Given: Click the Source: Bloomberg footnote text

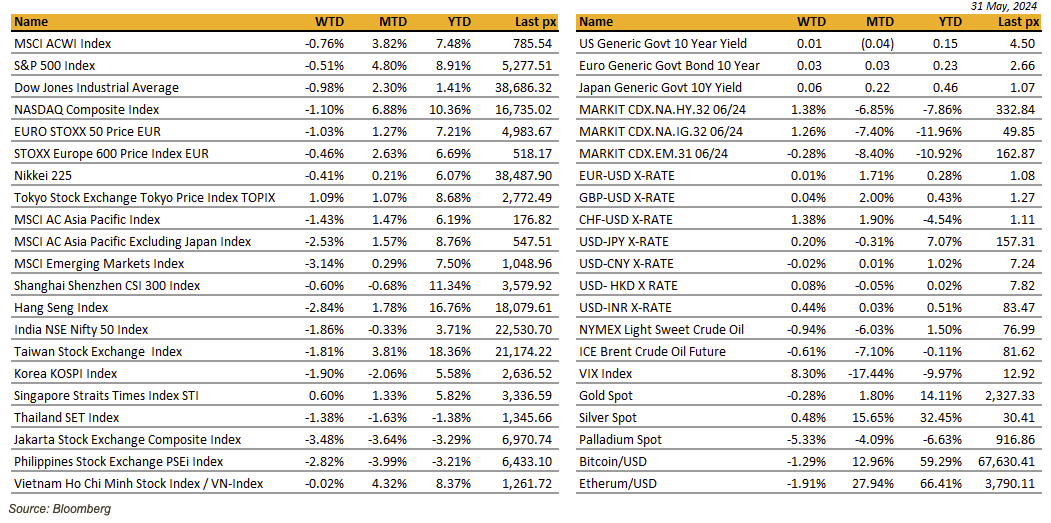Looking at the screenshot, I should [60, 509].
